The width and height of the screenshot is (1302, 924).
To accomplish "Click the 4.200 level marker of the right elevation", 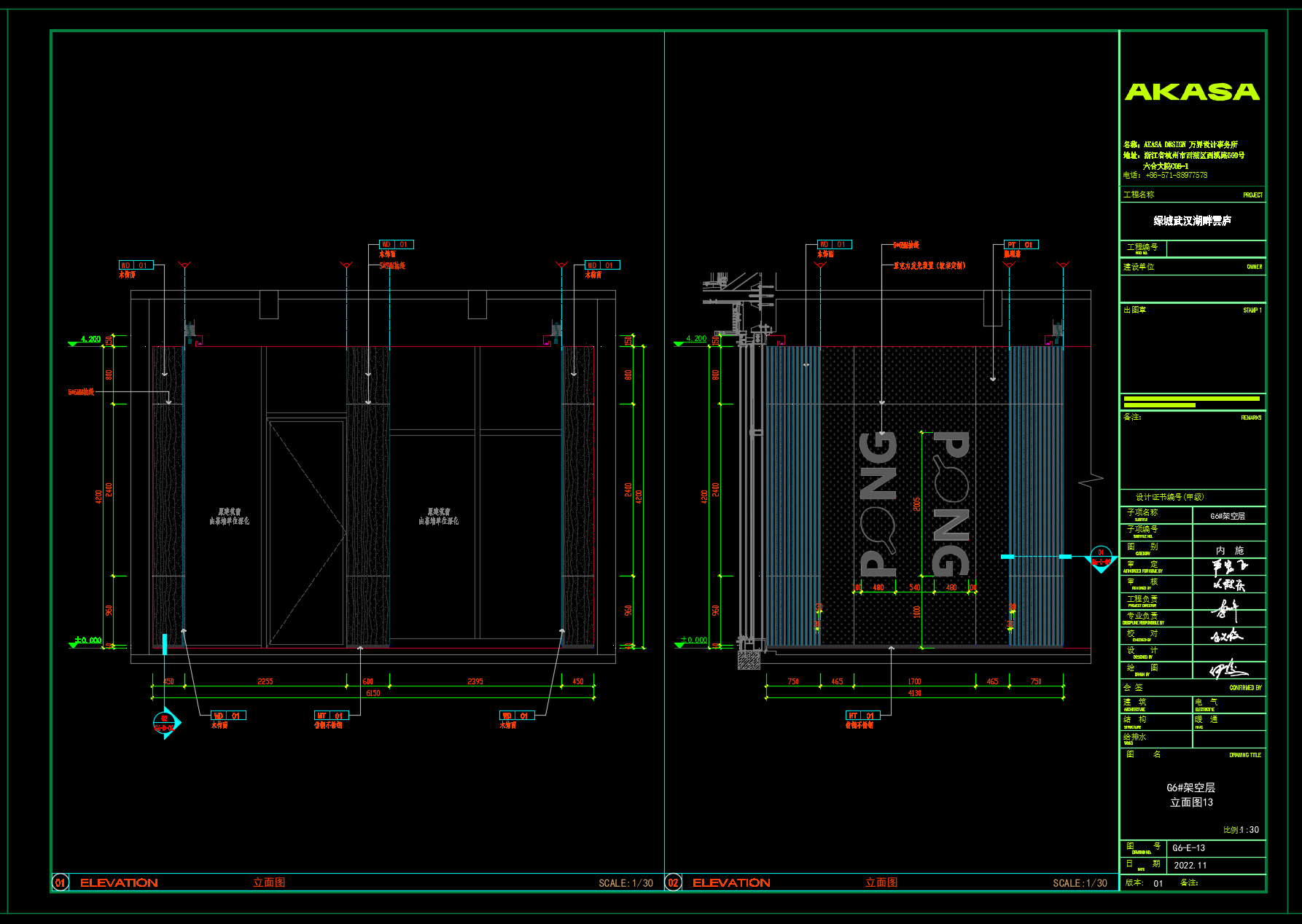I will (x=691, y=340).
